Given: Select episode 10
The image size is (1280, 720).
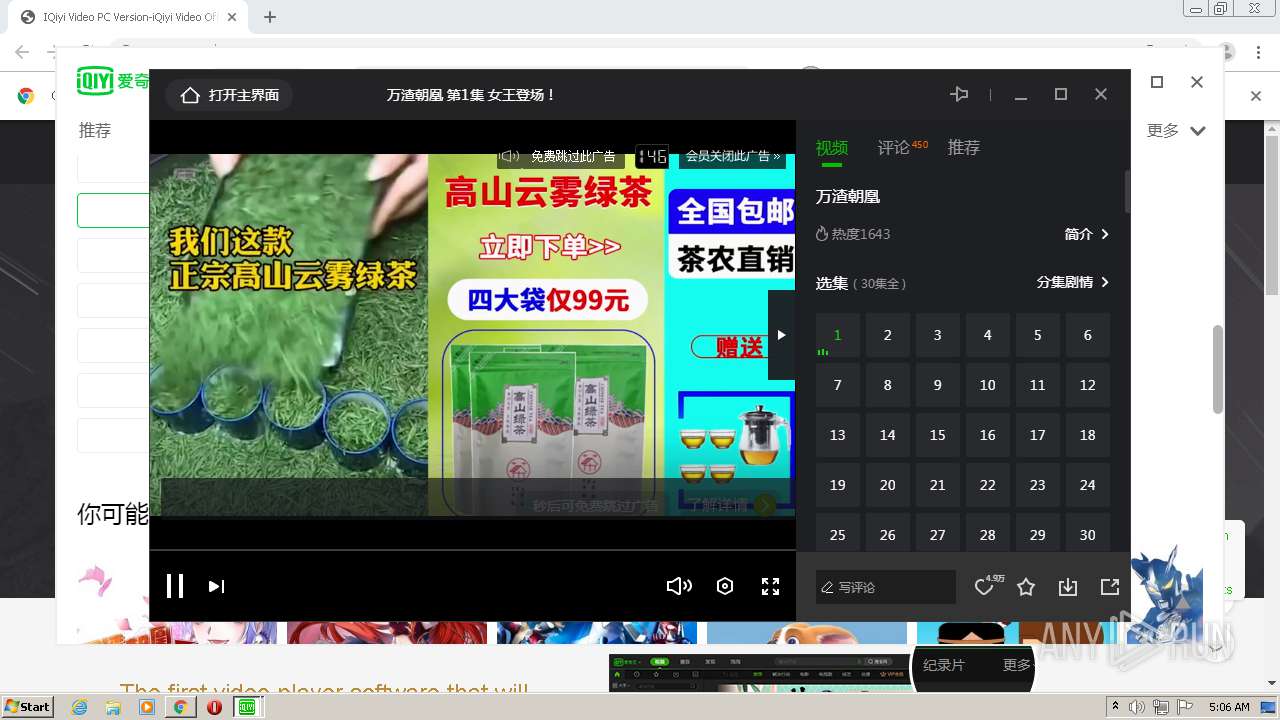Looking at the screenshot, I should (x=988, y=385).
